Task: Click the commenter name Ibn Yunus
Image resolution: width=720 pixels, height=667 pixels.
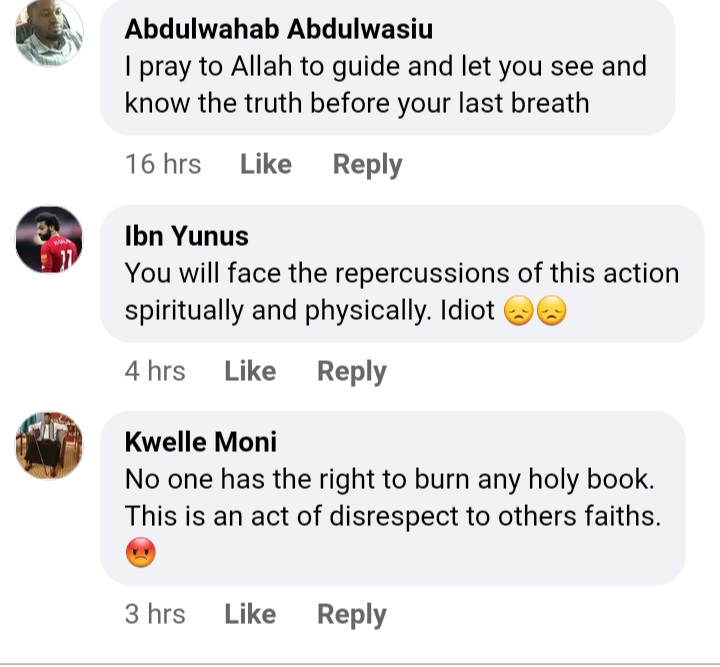Action: pos(186,236)
